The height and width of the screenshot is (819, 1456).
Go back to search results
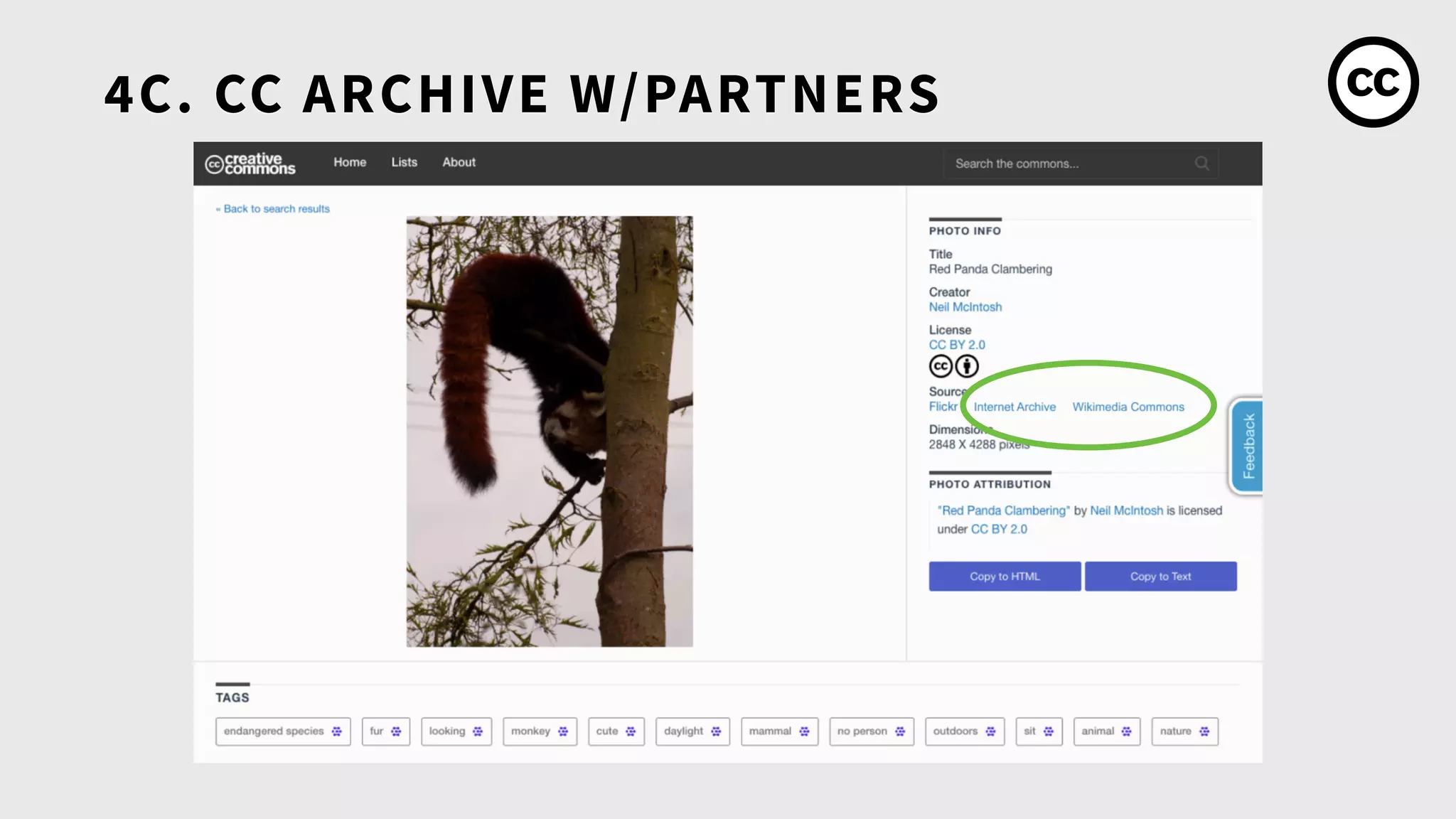tap(273, 209)
